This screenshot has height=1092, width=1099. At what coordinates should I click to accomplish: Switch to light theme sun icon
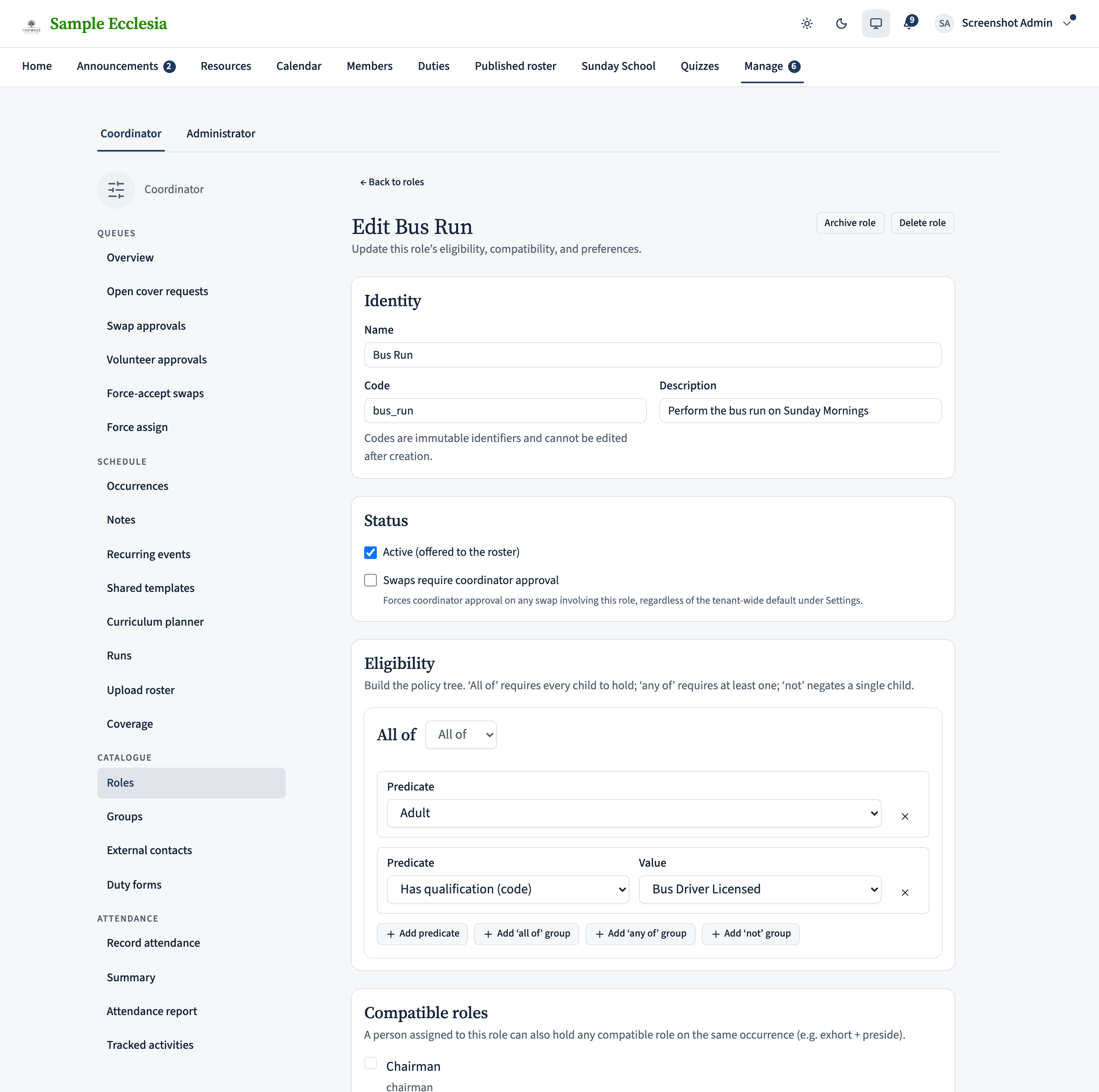tap(807, 23)
